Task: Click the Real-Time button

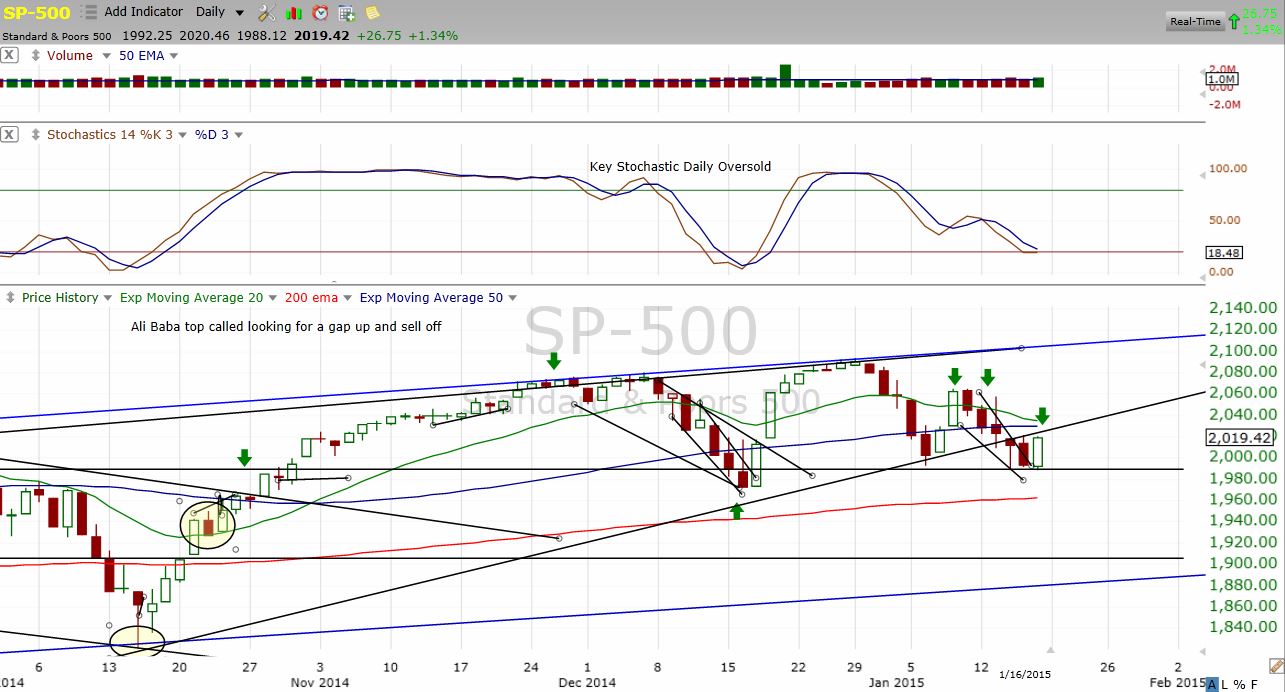Action: [x=1195, y=21]
